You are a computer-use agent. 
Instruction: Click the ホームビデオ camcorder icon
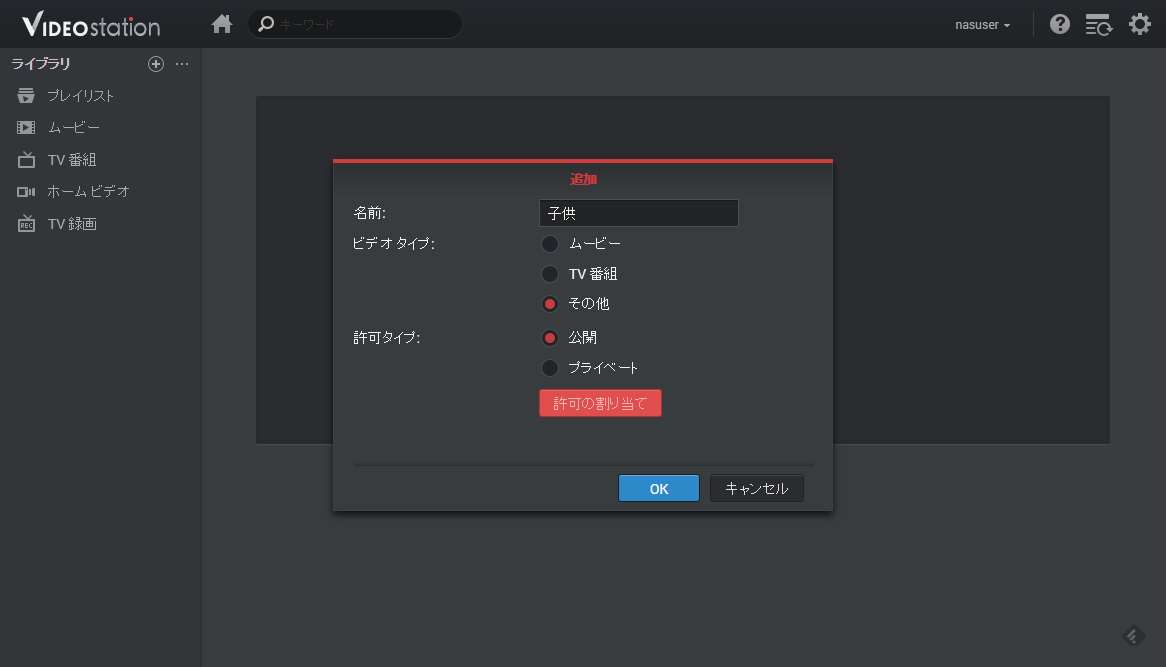pos(26,192)
